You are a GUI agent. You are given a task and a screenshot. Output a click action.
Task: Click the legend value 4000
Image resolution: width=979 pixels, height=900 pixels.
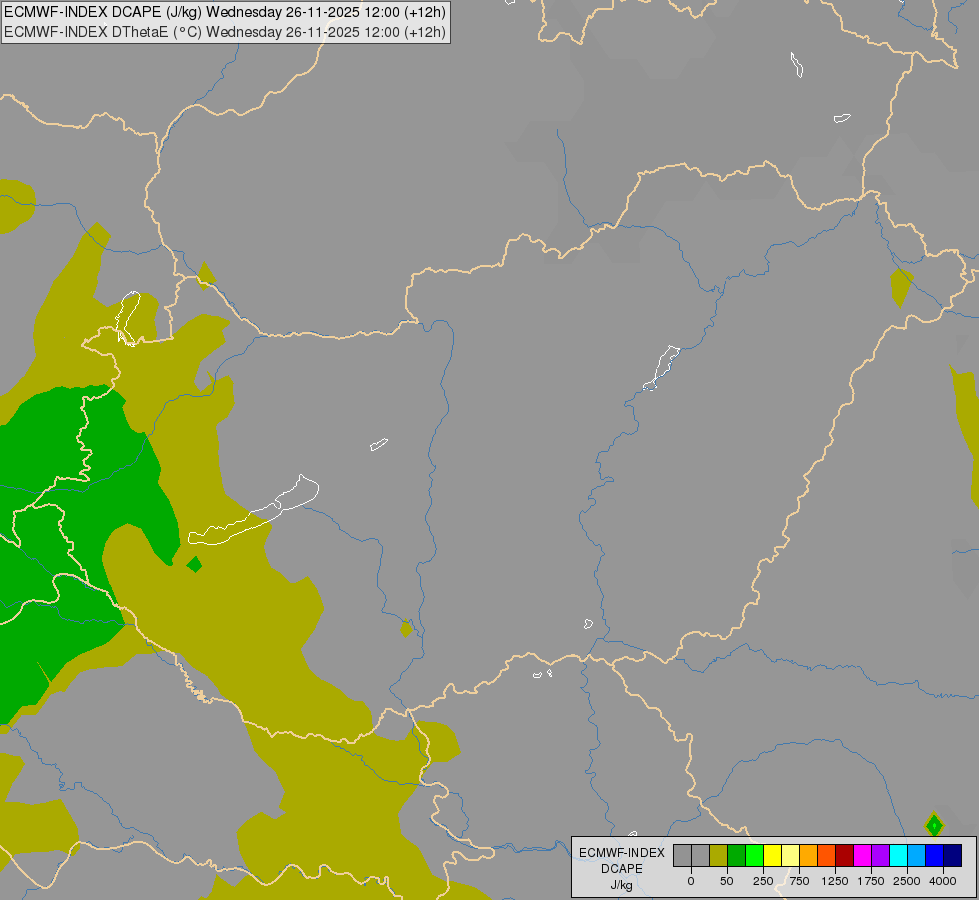point(943,881)
